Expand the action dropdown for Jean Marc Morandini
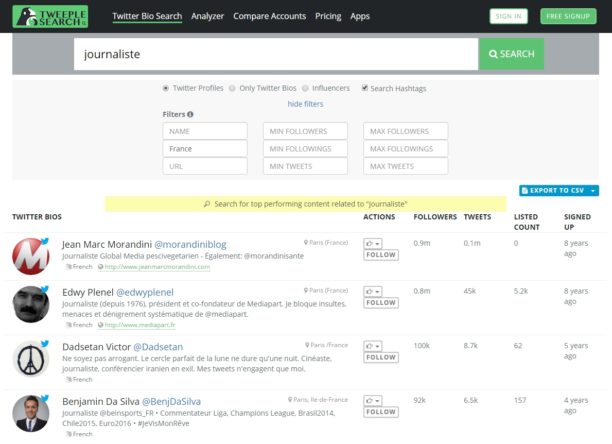Image resolution: width=612 pixels, height=444 pixels. (x=373, y=242)
